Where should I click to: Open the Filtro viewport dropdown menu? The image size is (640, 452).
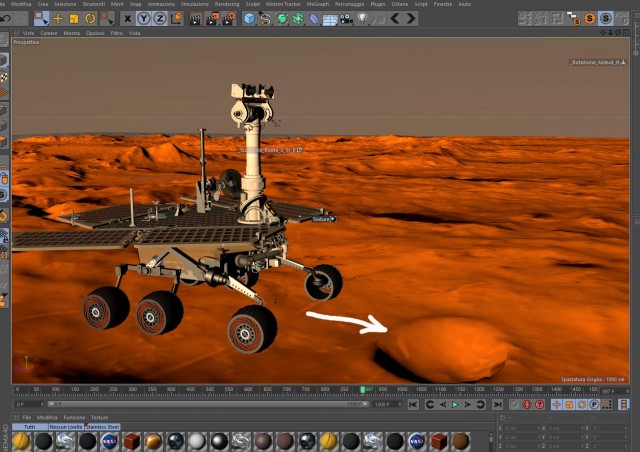117,33
